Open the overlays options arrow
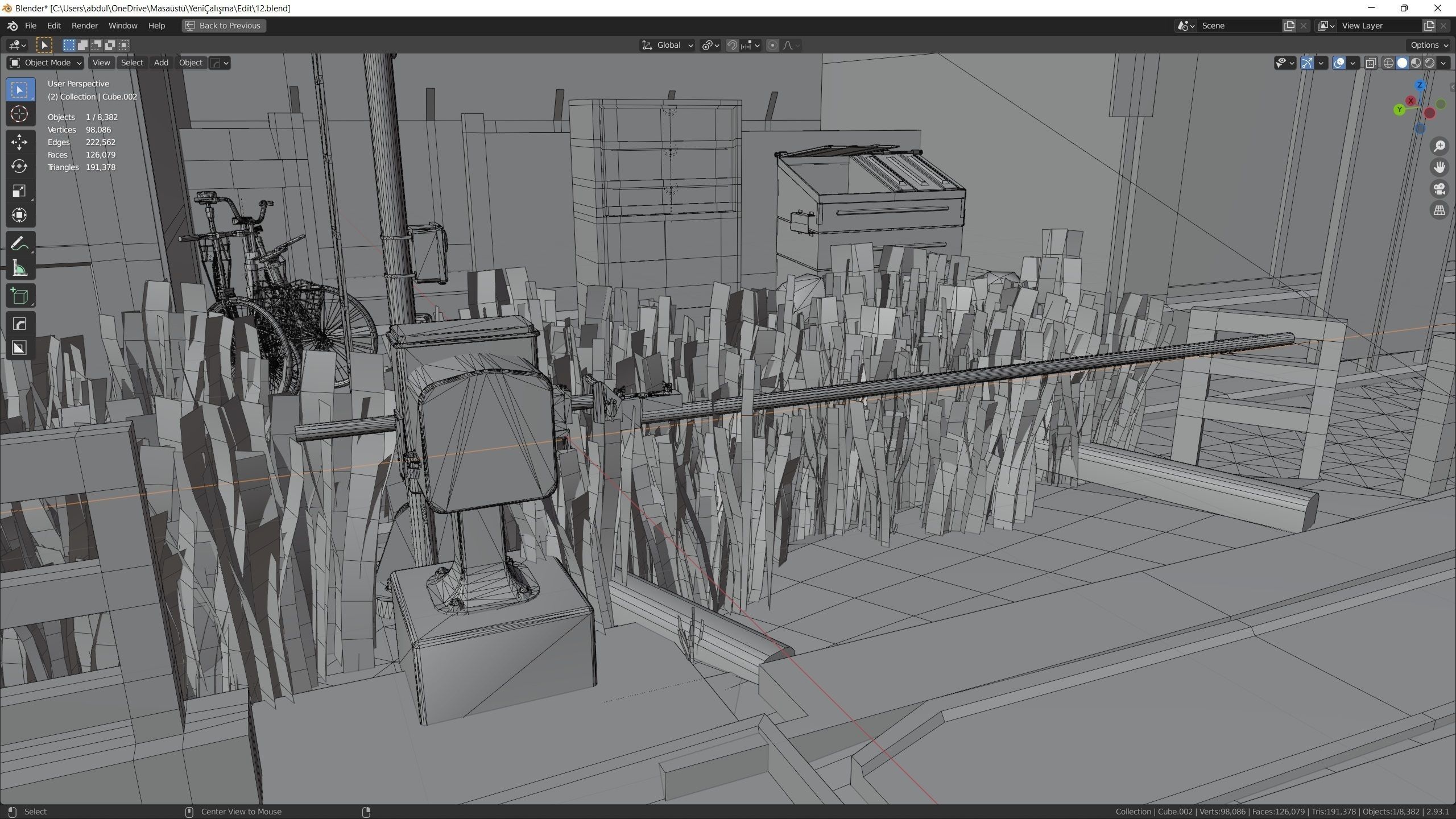This screenshot has width=1456, height=819. click(x=1353, y=63)
